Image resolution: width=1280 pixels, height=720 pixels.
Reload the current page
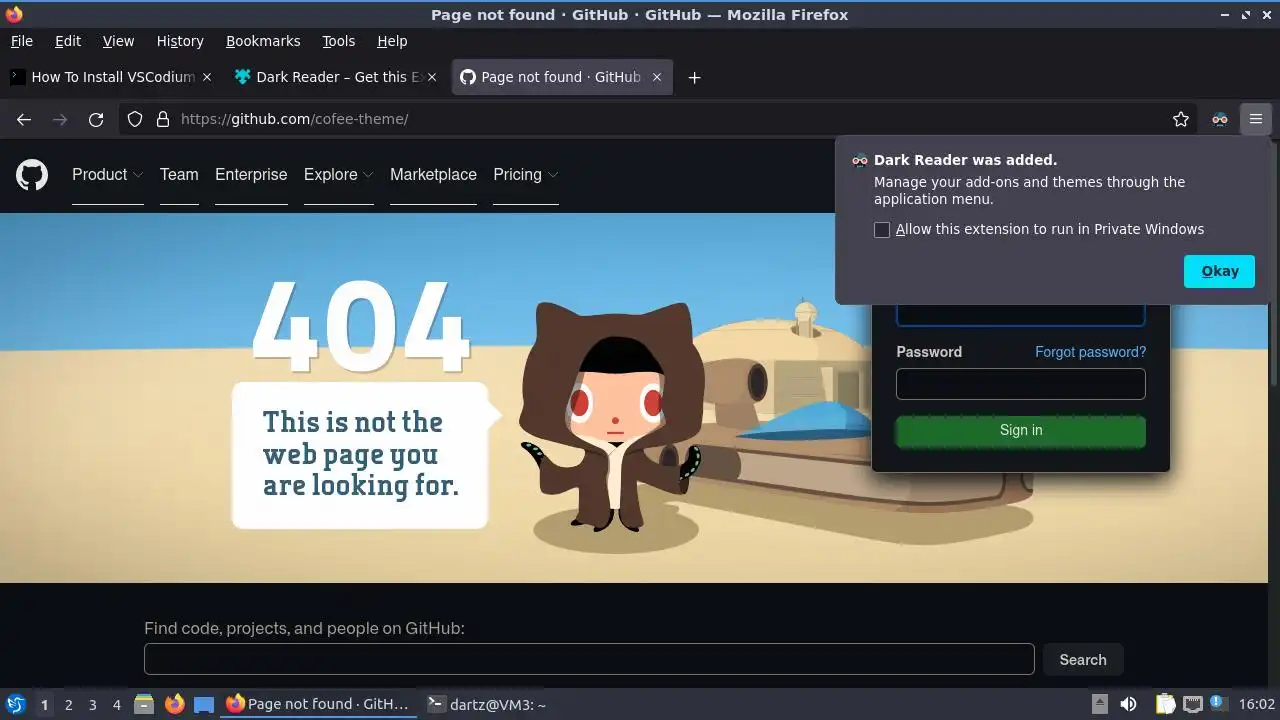[96, 119]
